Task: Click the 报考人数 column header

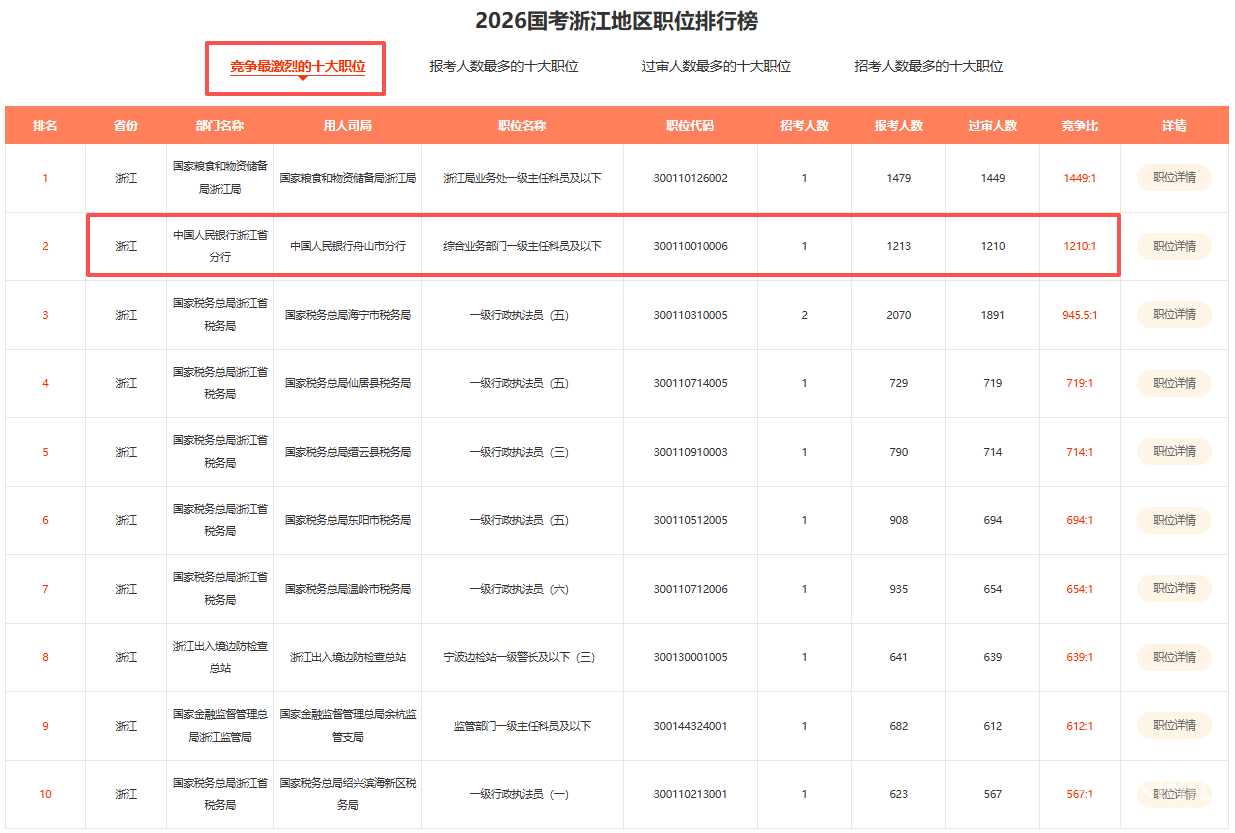Action: pyautogui.click(x=898, y=126)
